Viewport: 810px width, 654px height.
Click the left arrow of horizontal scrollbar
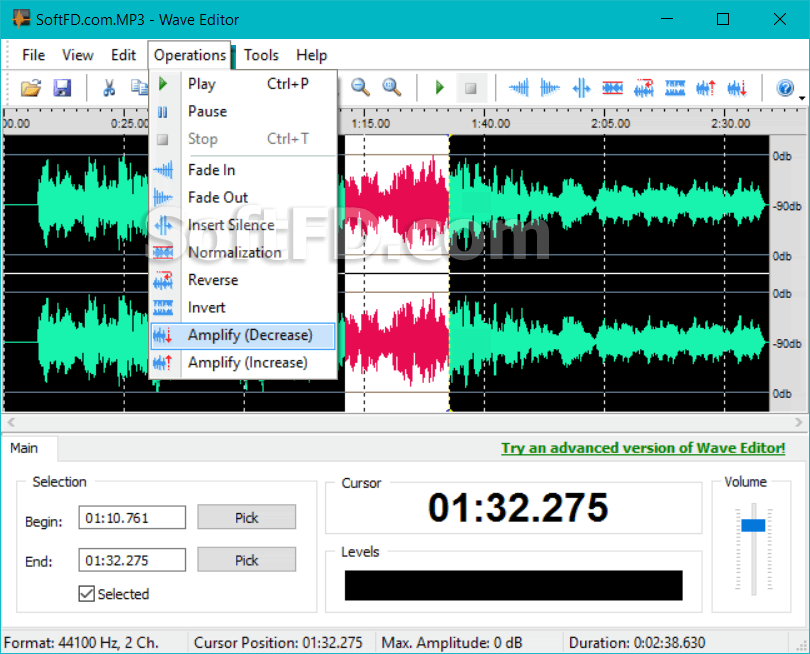11,422
